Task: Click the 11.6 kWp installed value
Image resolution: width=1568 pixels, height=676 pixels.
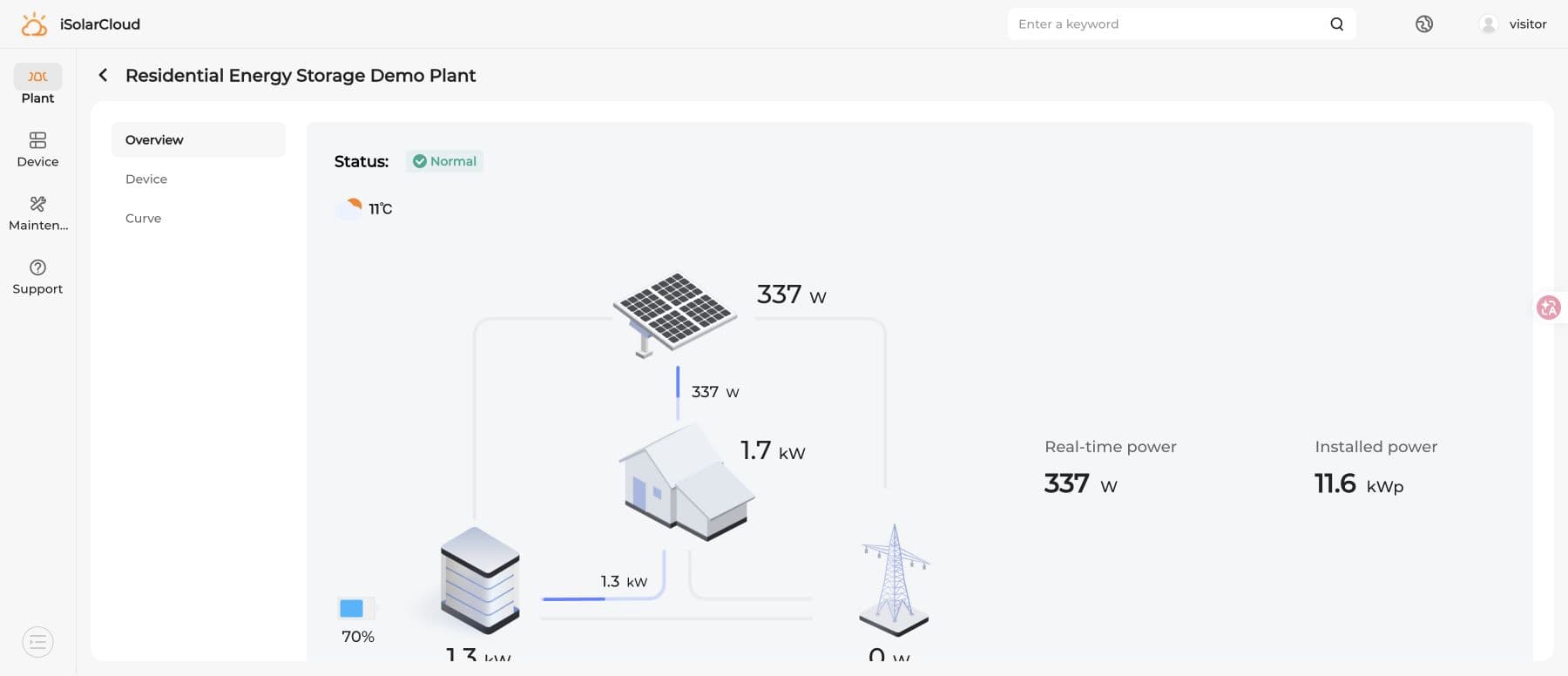Action: (1359, 483)
